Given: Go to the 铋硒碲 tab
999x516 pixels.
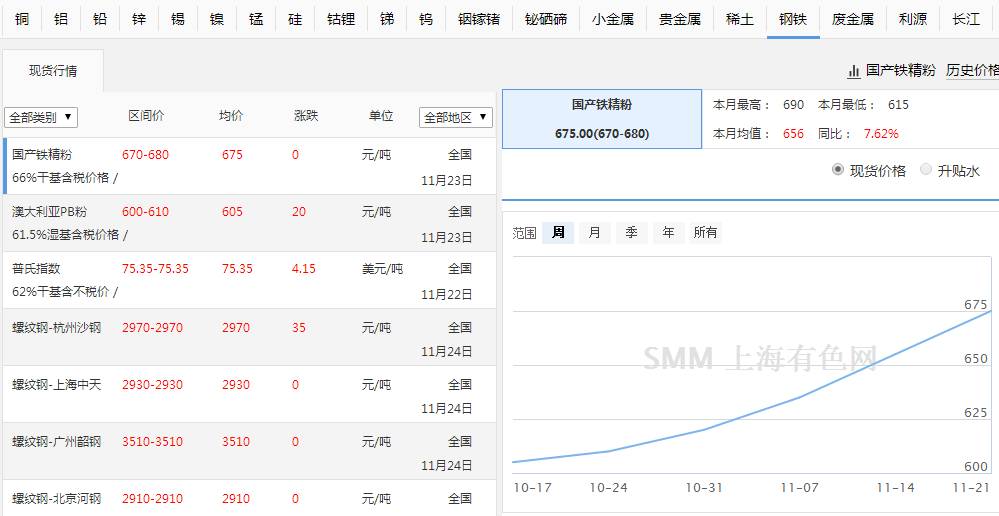Looking at the screenshot, I should (x=546, y=19).
